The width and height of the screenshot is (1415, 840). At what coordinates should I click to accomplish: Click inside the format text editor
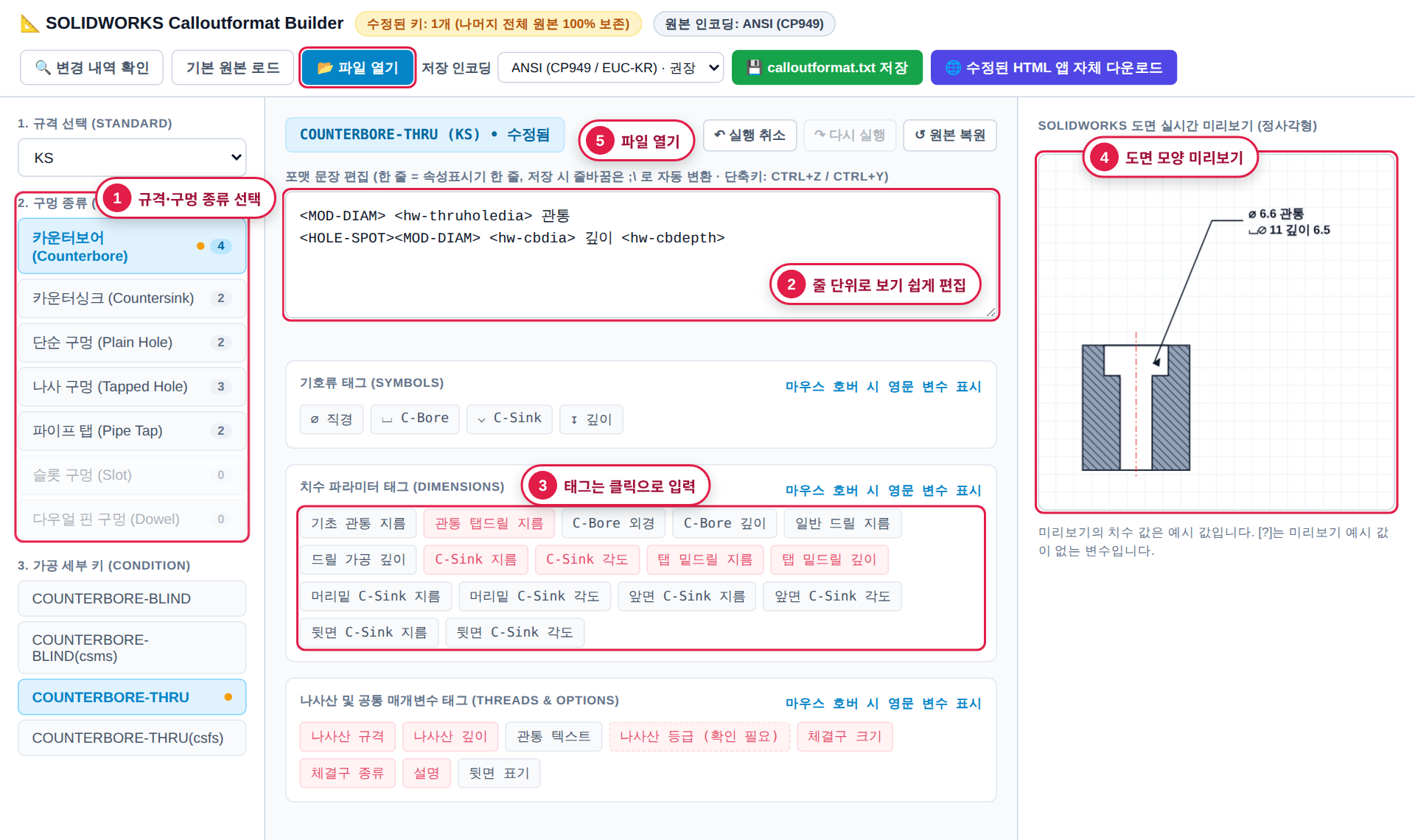(x=641, y=255)
